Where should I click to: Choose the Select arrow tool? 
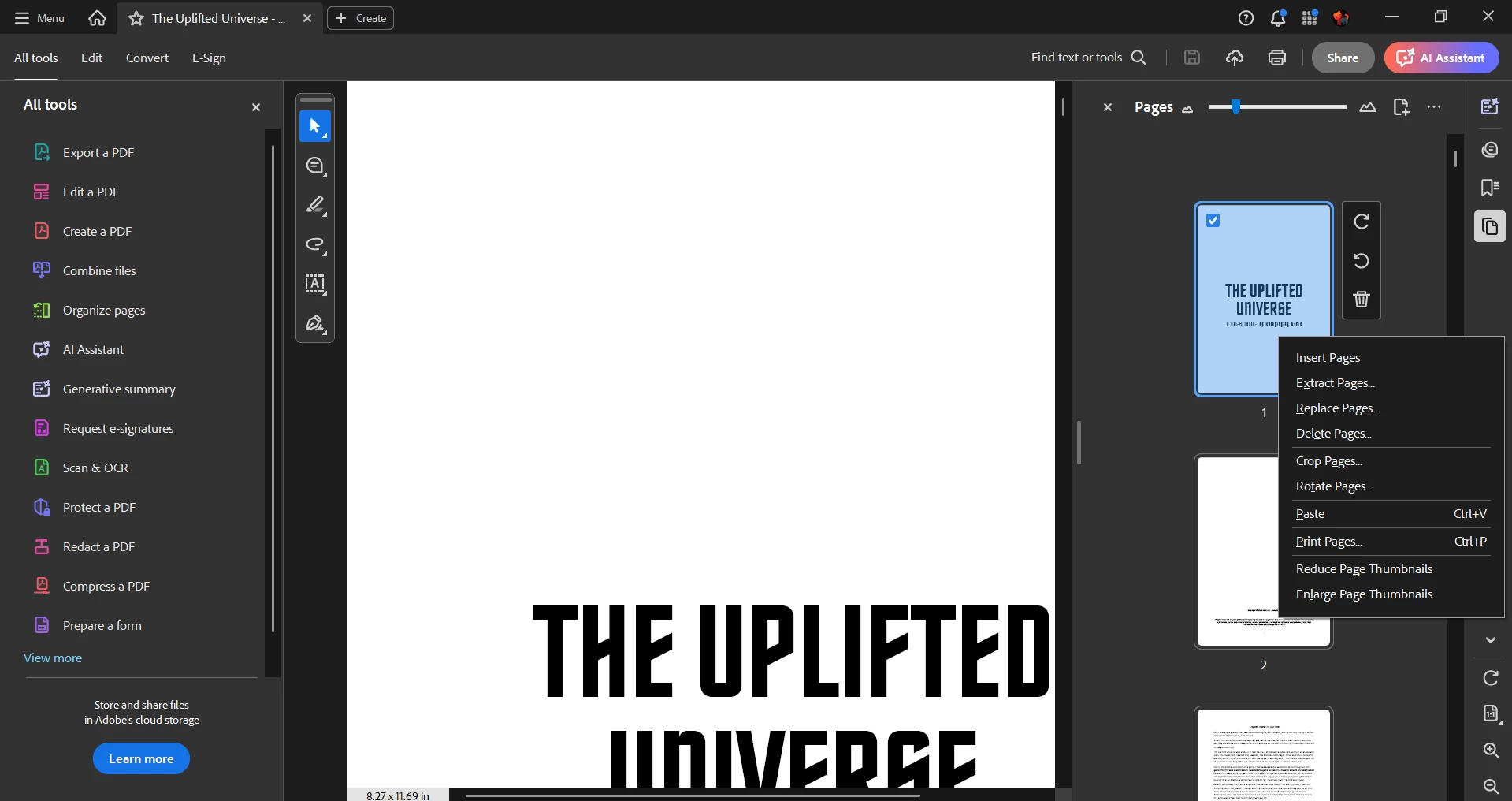315,126
